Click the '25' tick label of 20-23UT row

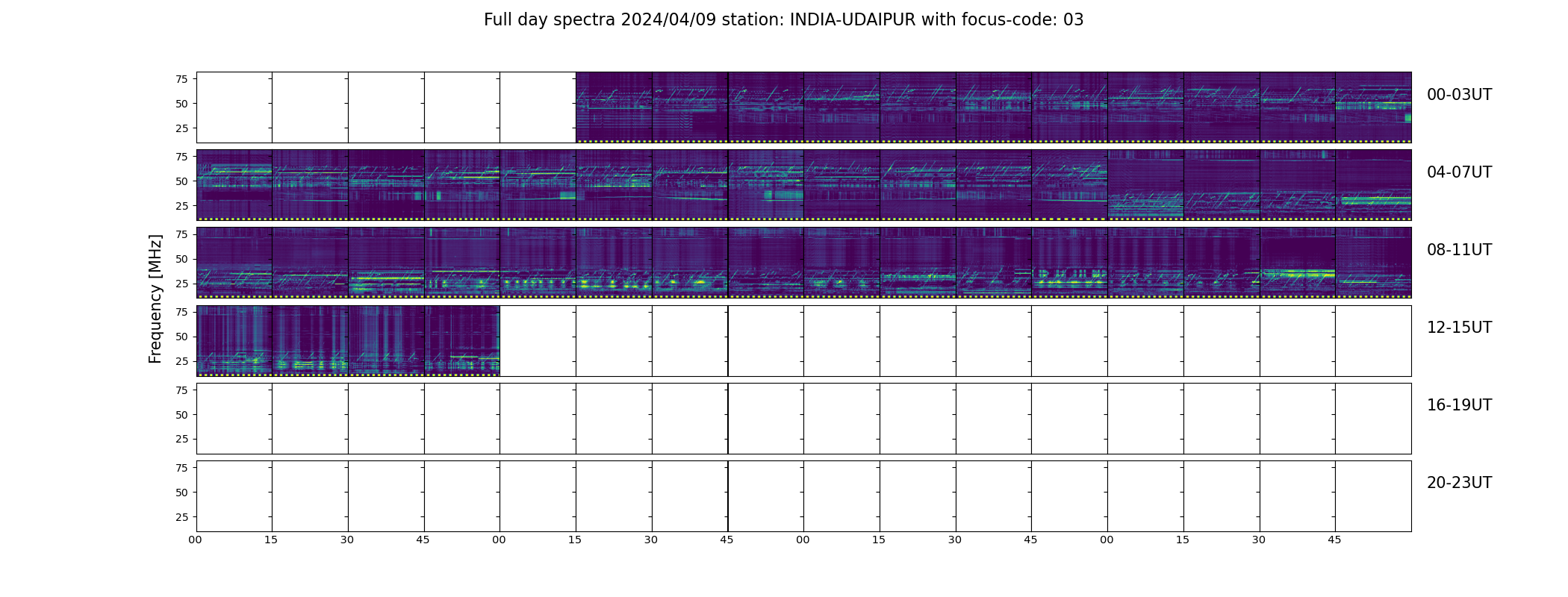181,516
